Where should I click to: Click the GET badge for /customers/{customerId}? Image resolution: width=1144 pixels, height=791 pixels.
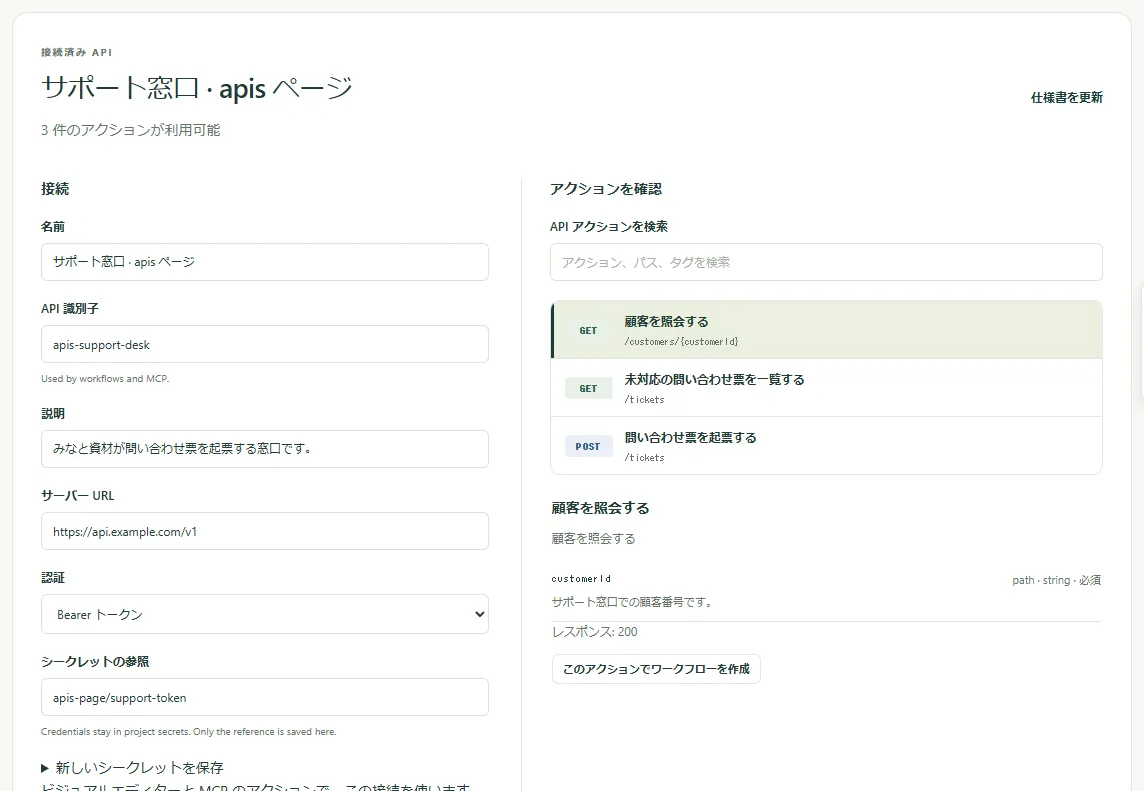[x=588, y=331]
